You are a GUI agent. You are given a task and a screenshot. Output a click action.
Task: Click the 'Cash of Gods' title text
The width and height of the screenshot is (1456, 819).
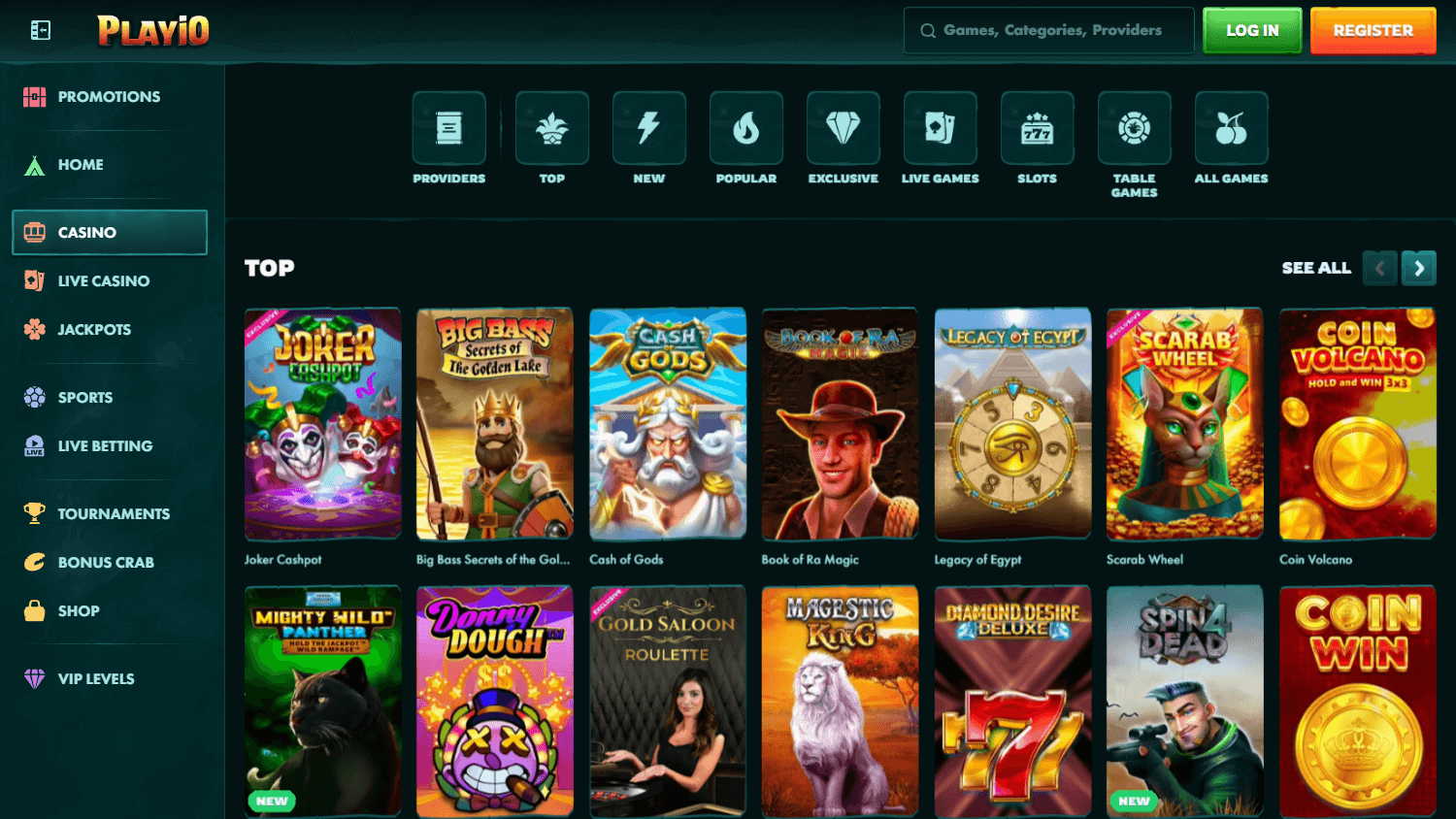coord(626,560)
